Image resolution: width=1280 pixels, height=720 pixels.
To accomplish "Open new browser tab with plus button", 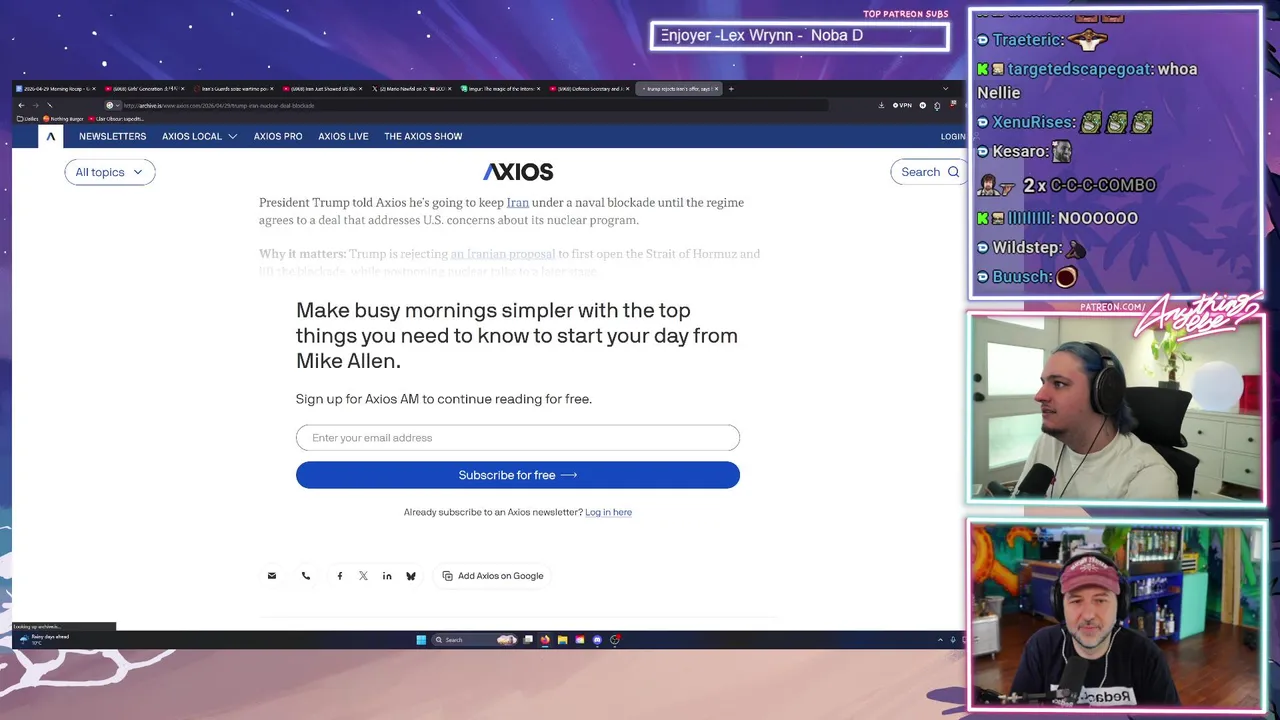I will [731, 89].
